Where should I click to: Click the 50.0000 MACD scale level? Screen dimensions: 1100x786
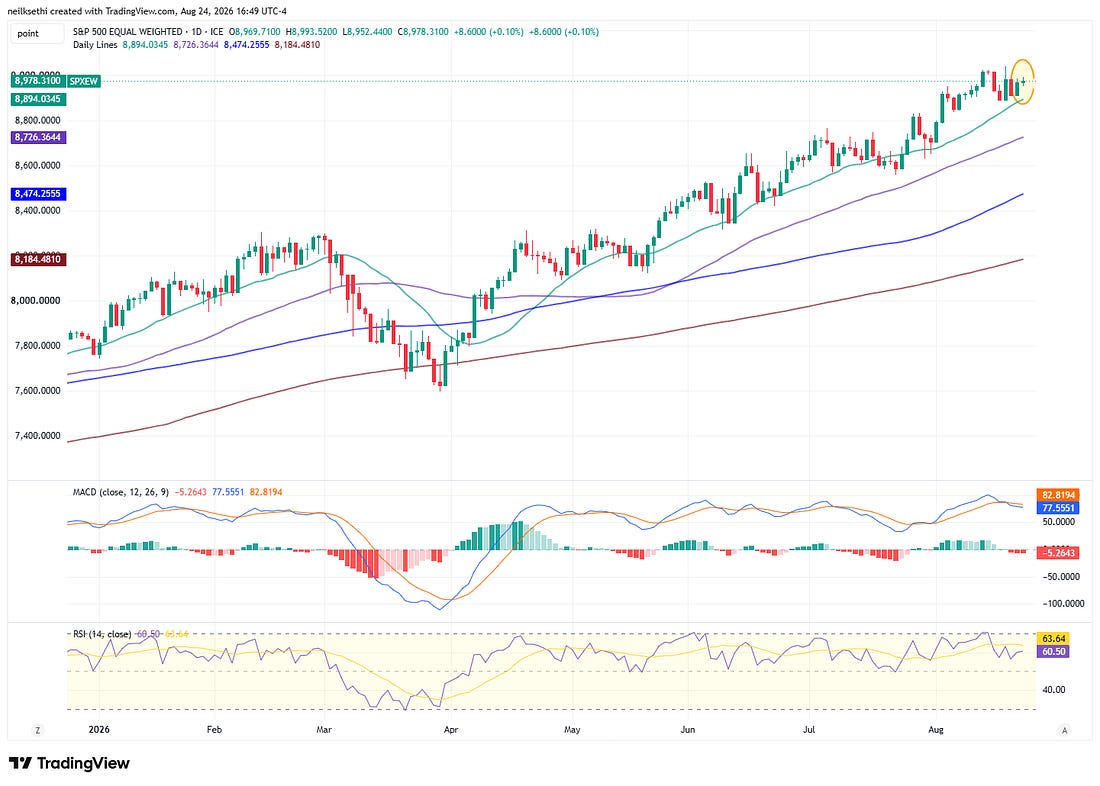[1059, 522]
